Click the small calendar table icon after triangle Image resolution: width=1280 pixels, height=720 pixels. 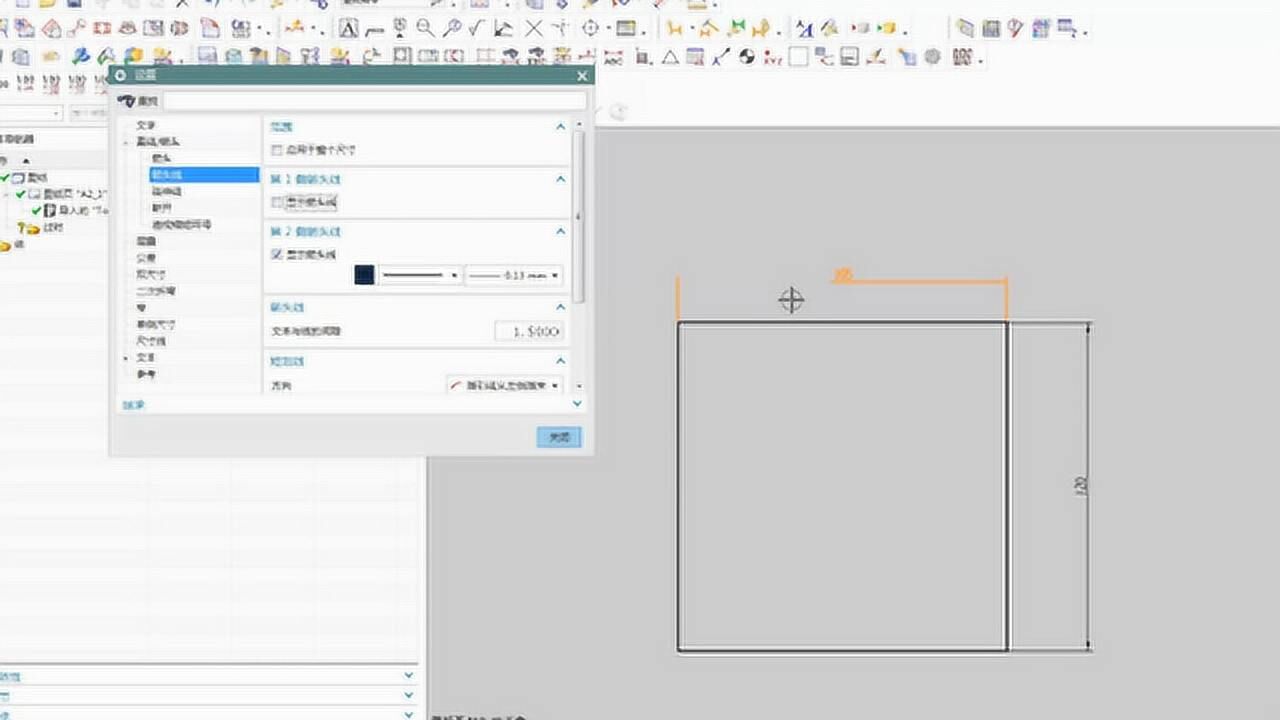[696, 57]
